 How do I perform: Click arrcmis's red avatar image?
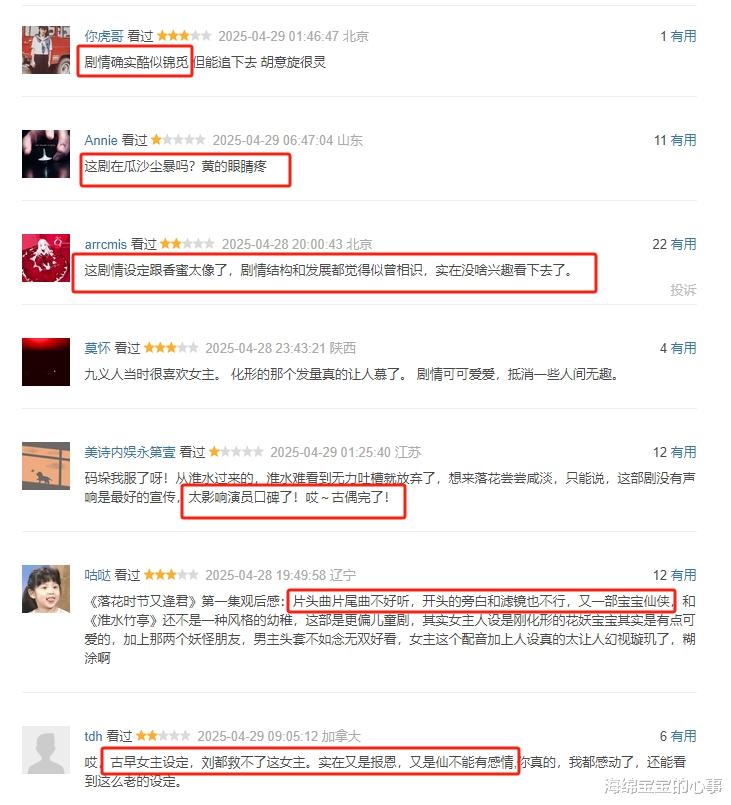[x=46, y=258]
